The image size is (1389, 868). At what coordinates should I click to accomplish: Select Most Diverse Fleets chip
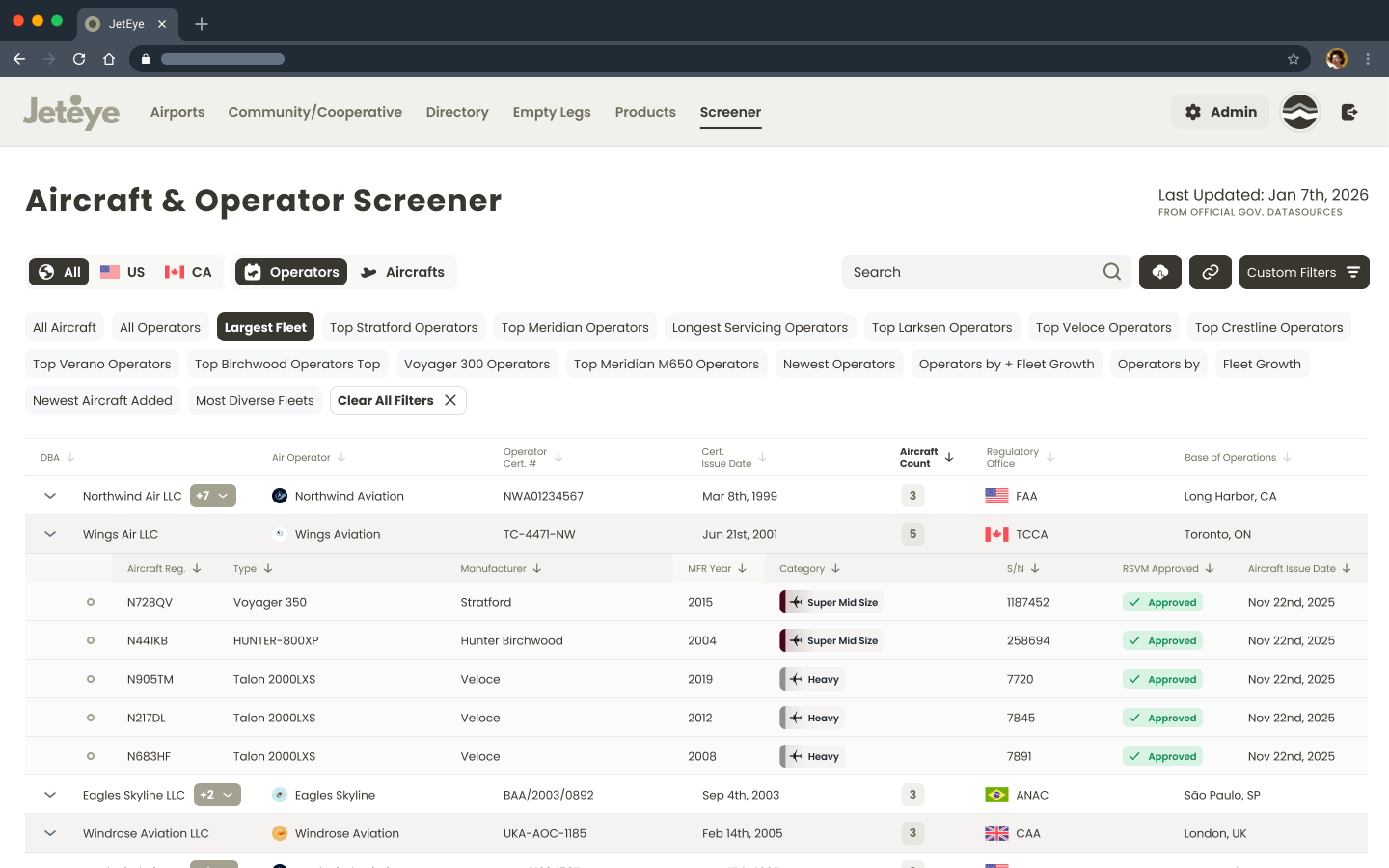[255, 400]
